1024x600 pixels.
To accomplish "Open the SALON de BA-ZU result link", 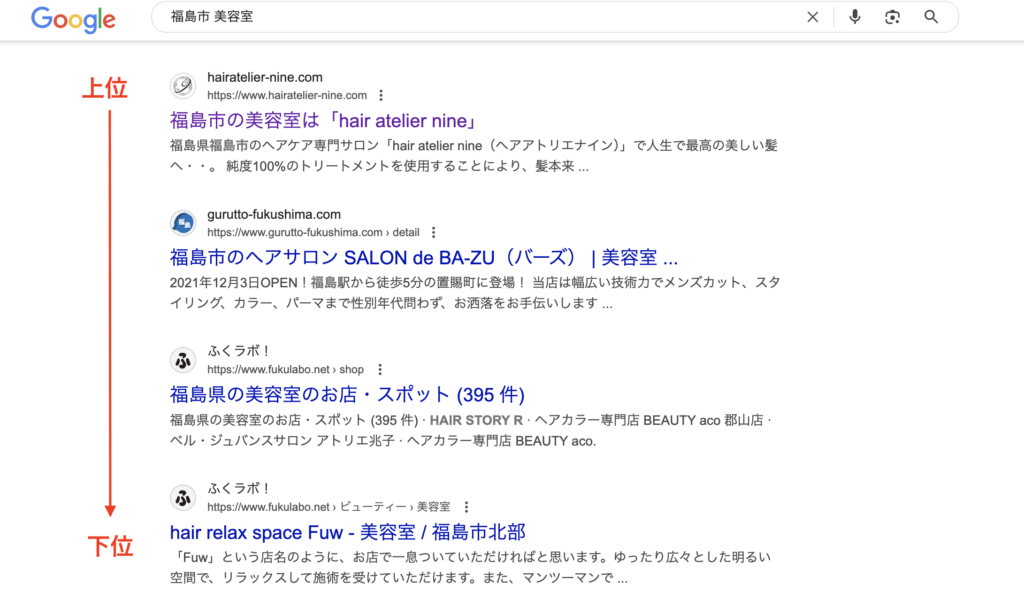I will [x=424, y=258].
